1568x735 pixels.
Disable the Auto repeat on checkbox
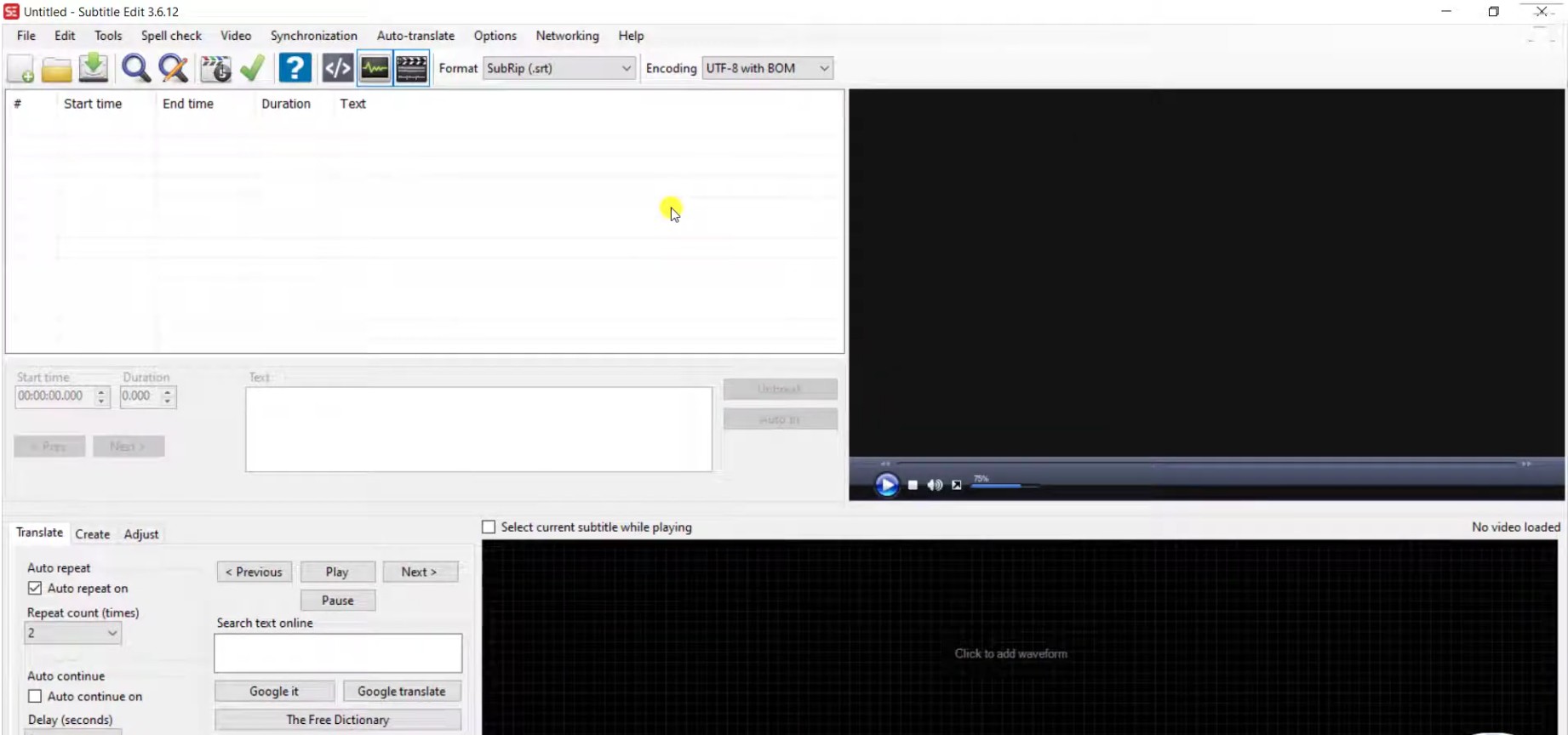click(35, 588)
